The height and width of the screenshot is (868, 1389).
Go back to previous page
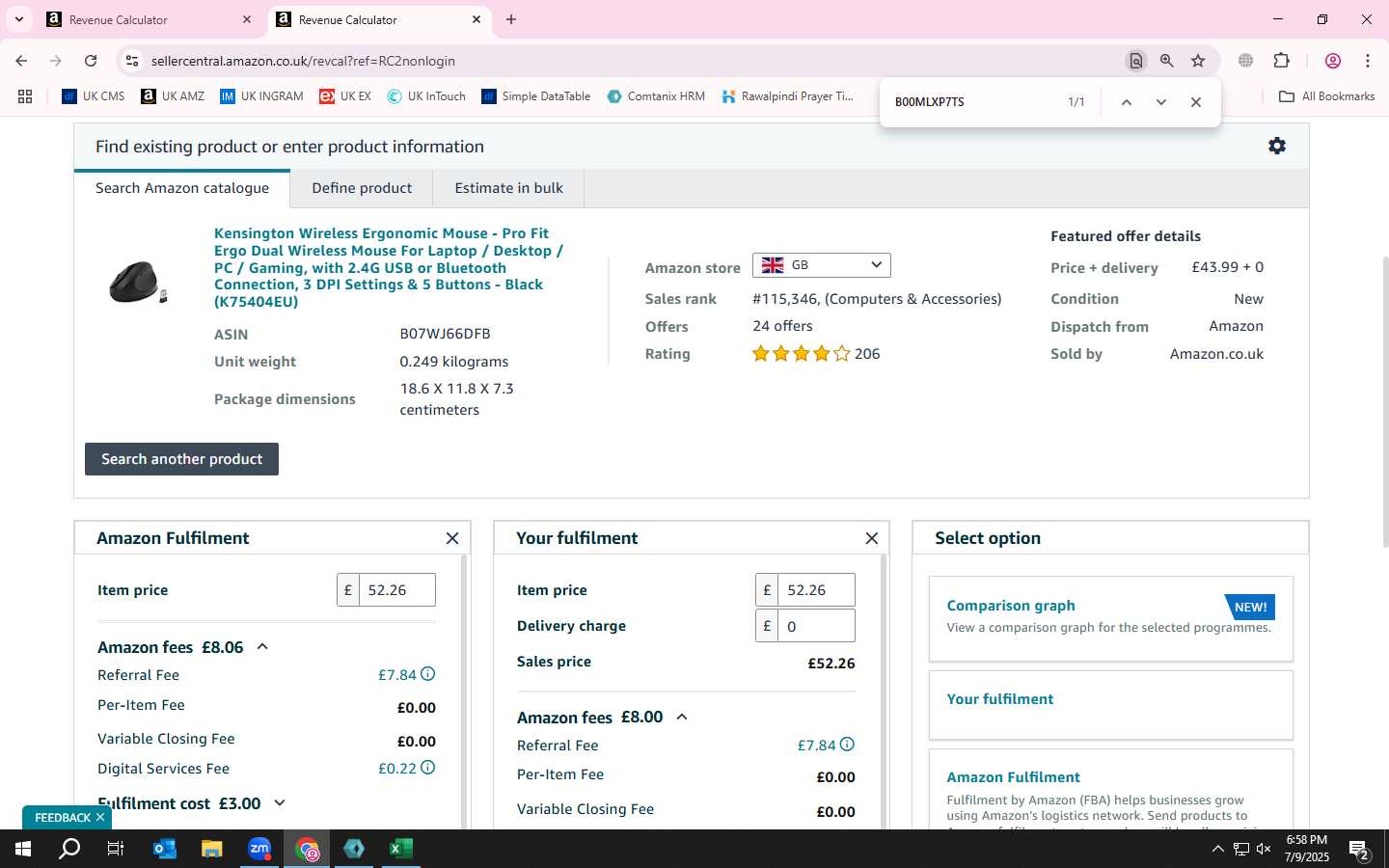[x=21, y=61]
